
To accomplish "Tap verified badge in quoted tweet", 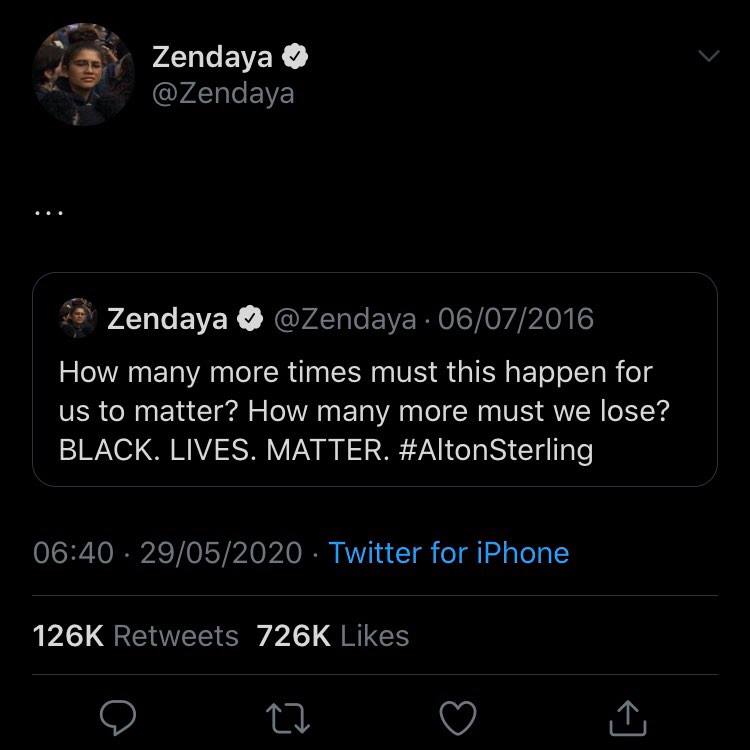I will (x=250, y=319).
